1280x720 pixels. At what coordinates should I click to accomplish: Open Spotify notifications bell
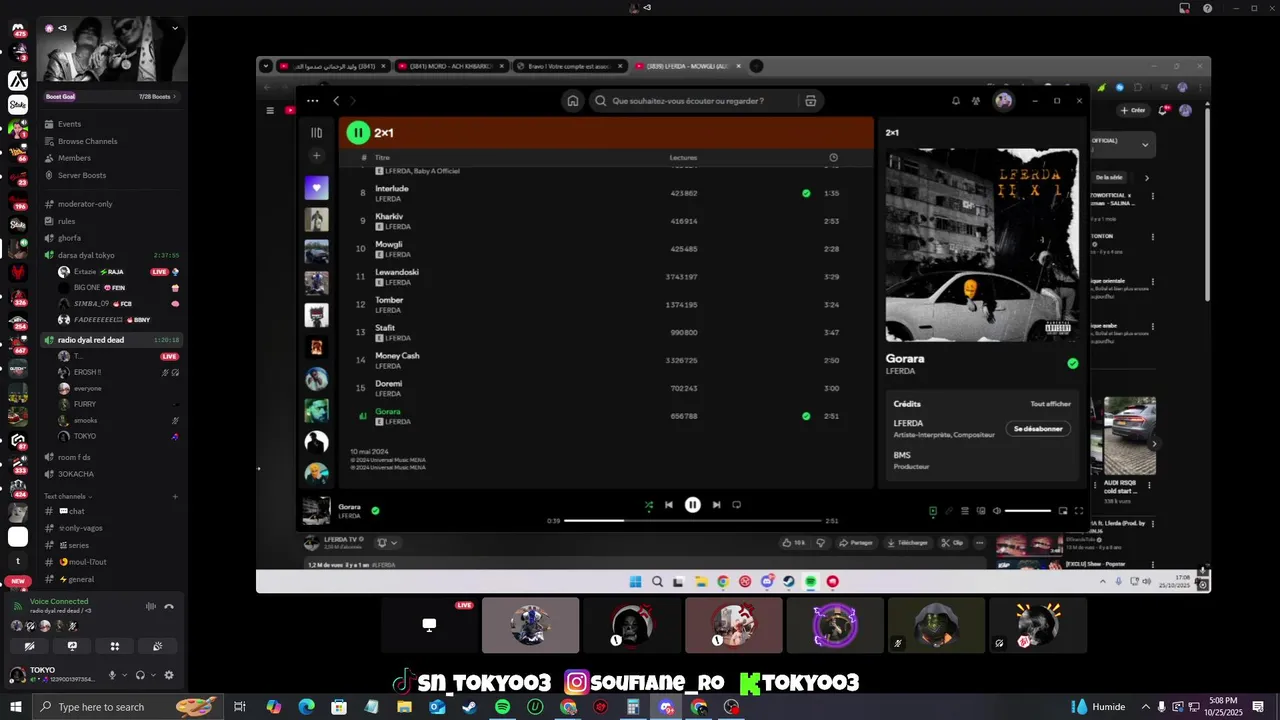[956, 101]
